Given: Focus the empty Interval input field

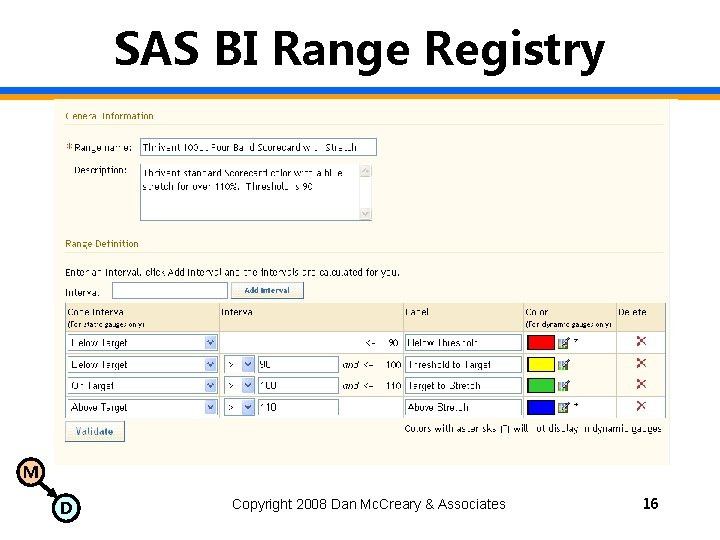Looking at the screenshot, I should [x=170, y=291].
